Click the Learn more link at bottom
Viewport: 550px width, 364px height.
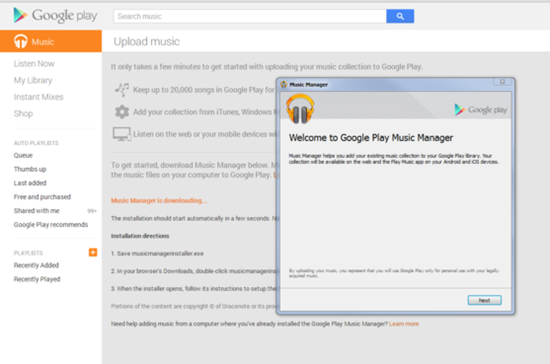tap(404, 324)
